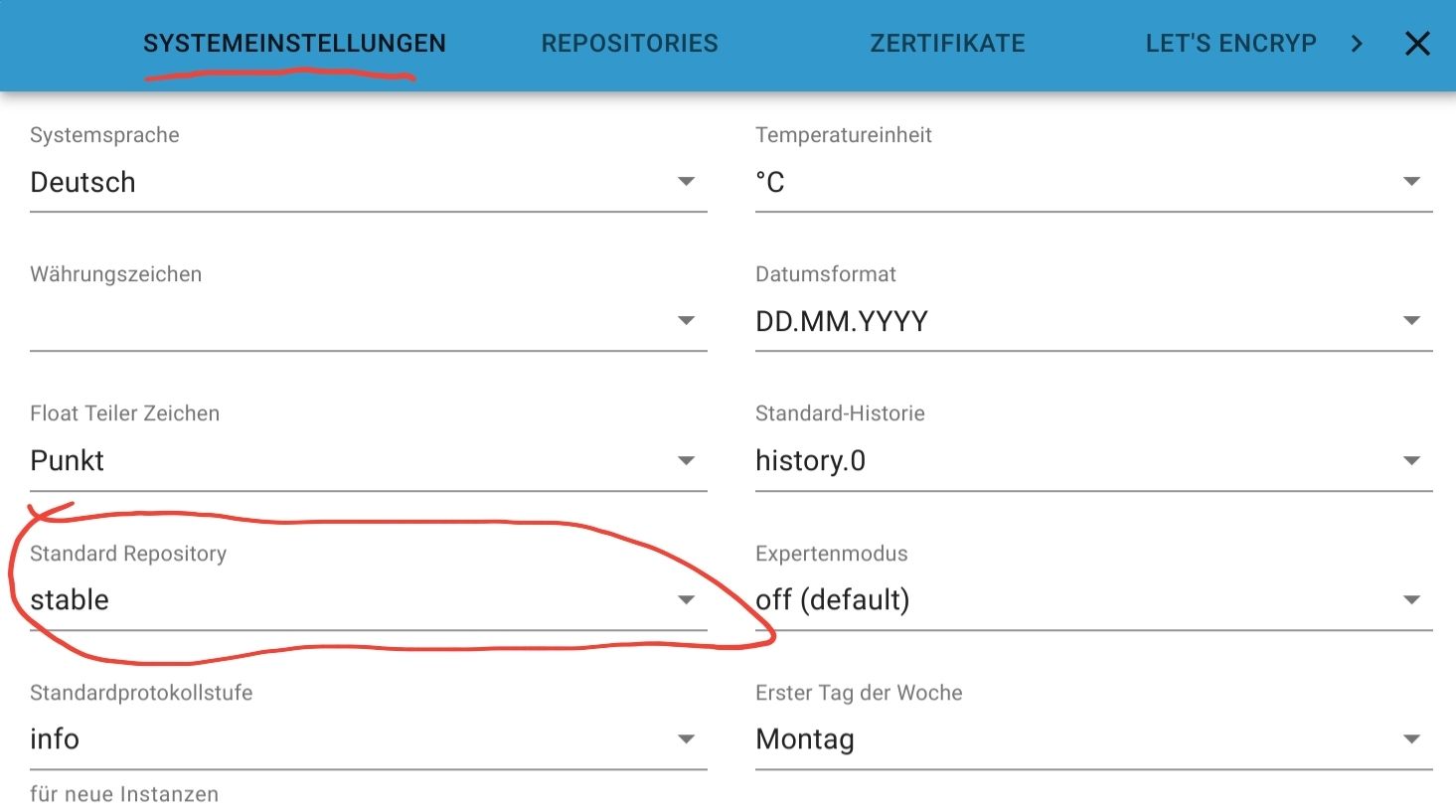
Task: Open the Zertifikate tab
Action: pos(947,44)
